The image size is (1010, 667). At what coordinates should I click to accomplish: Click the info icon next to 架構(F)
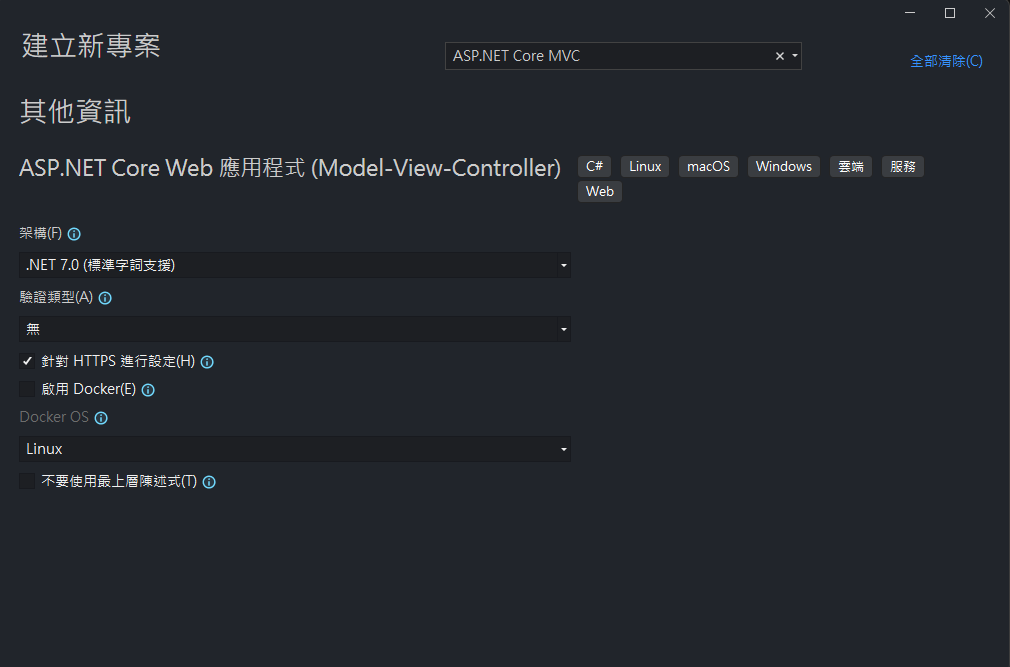point(74,234)
